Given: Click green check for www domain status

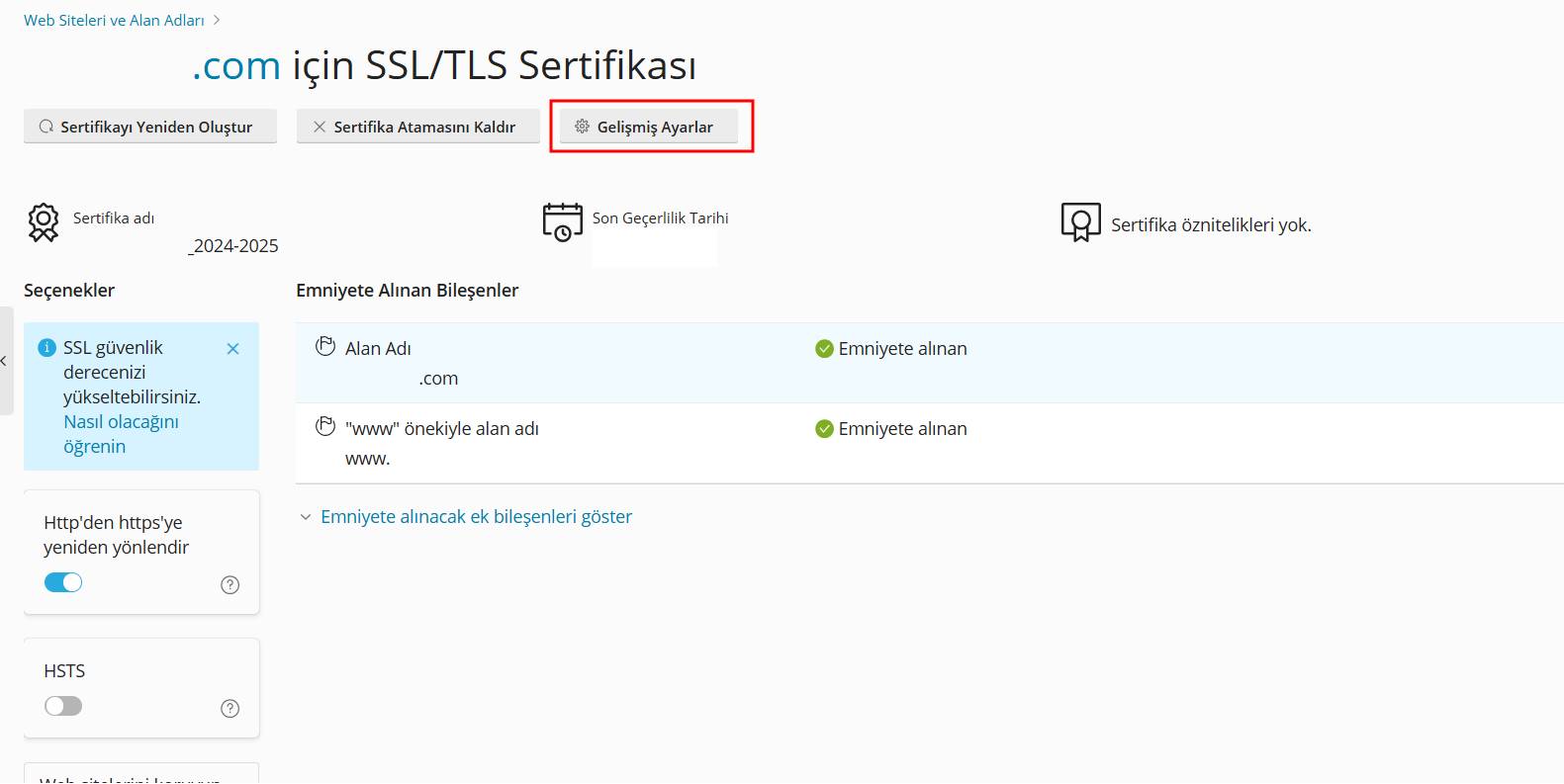Looking at the screenshot, I should click(824, 429).
